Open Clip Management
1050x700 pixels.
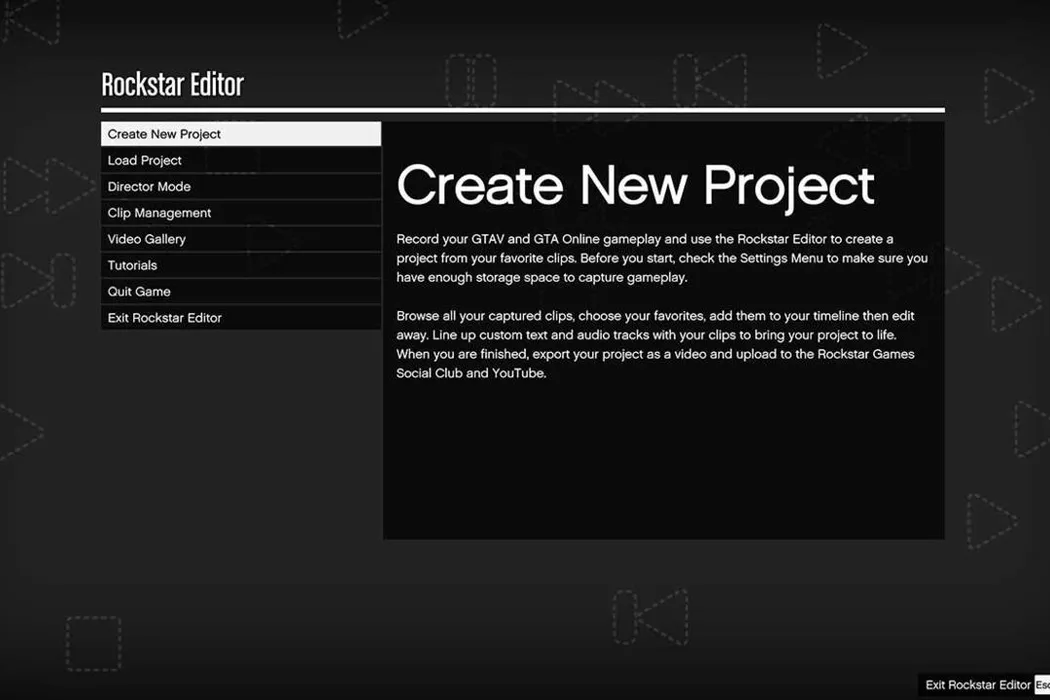(240, 213)
